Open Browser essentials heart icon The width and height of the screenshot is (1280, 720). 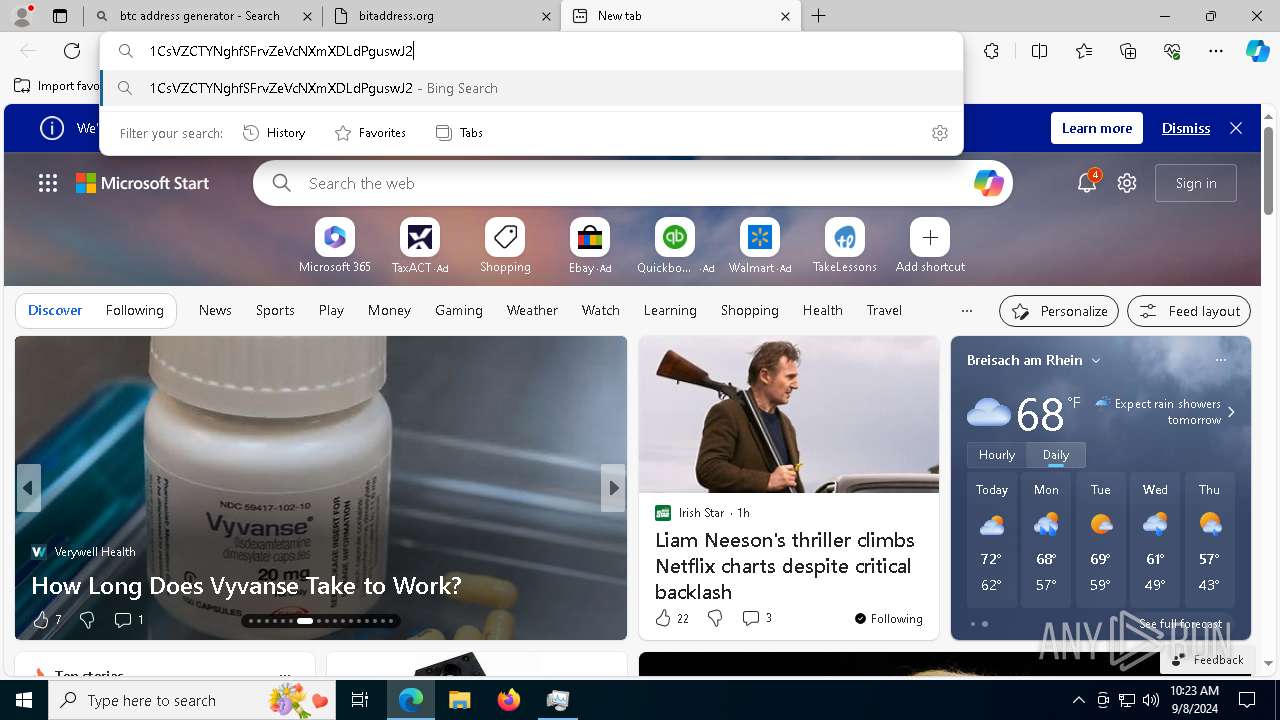coord(1172,51)
